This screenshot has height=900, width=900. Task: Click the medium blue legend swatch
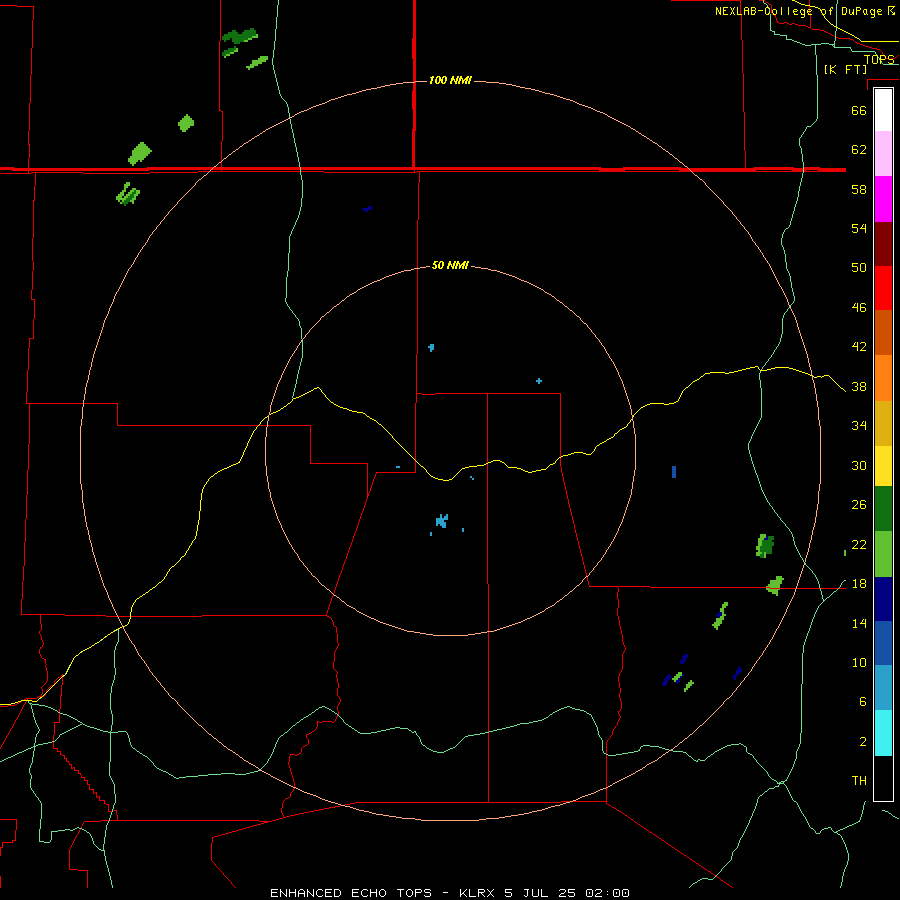883,643
